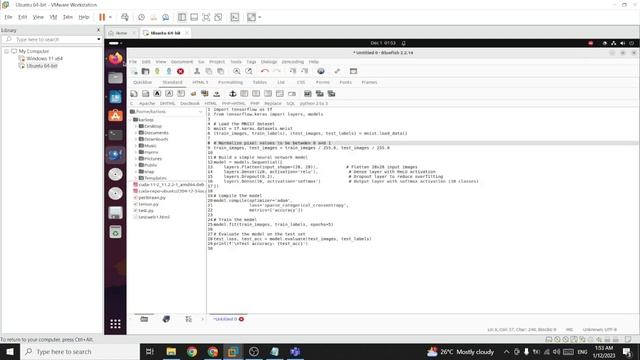Click the Bluefish save as icon
The width and height of the screenshot is (640, 360).
(x=169, y=71)
